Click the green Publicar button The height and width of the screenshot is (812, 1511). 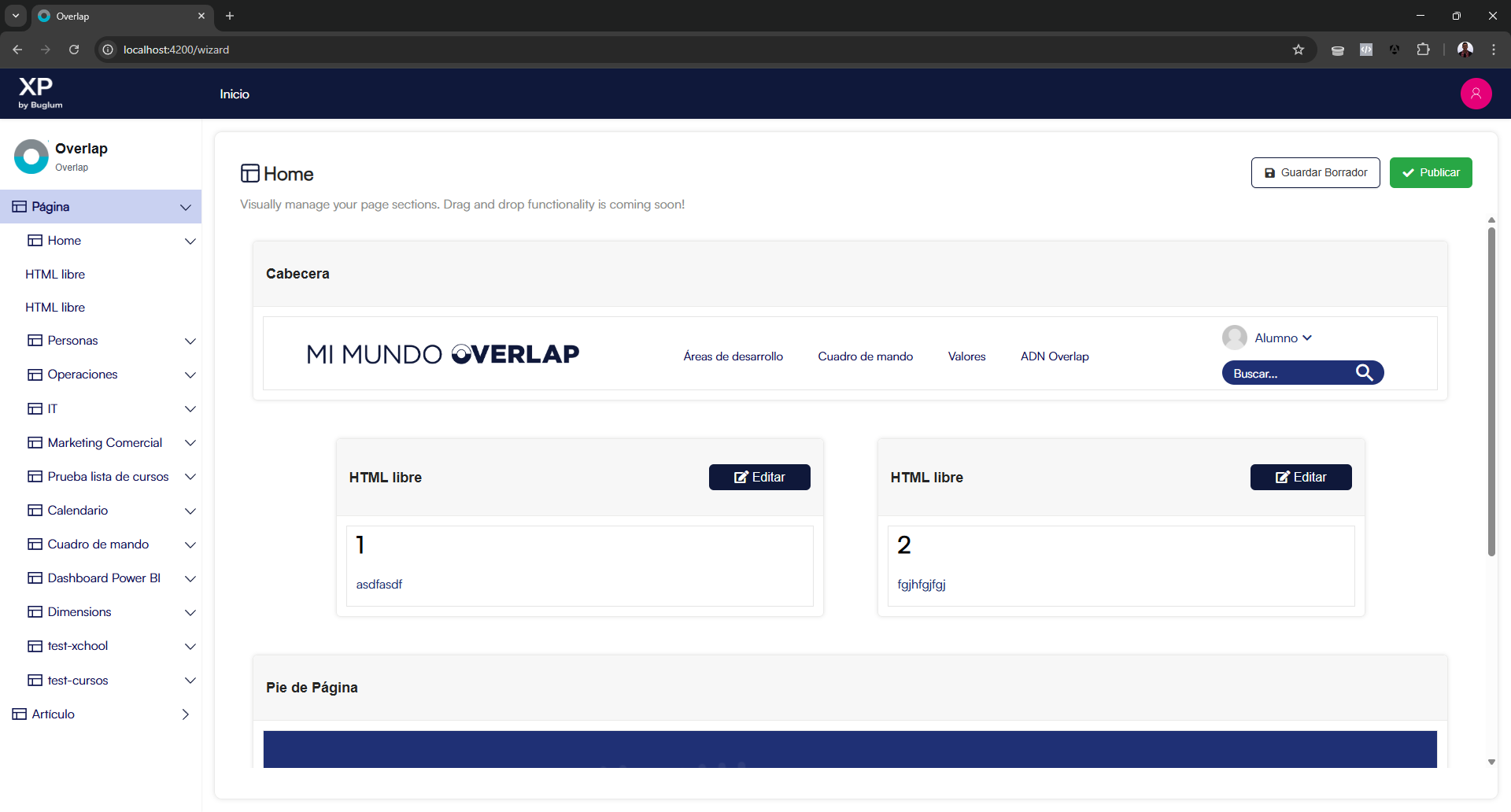pyautogui.click(x=1430, y=172)
